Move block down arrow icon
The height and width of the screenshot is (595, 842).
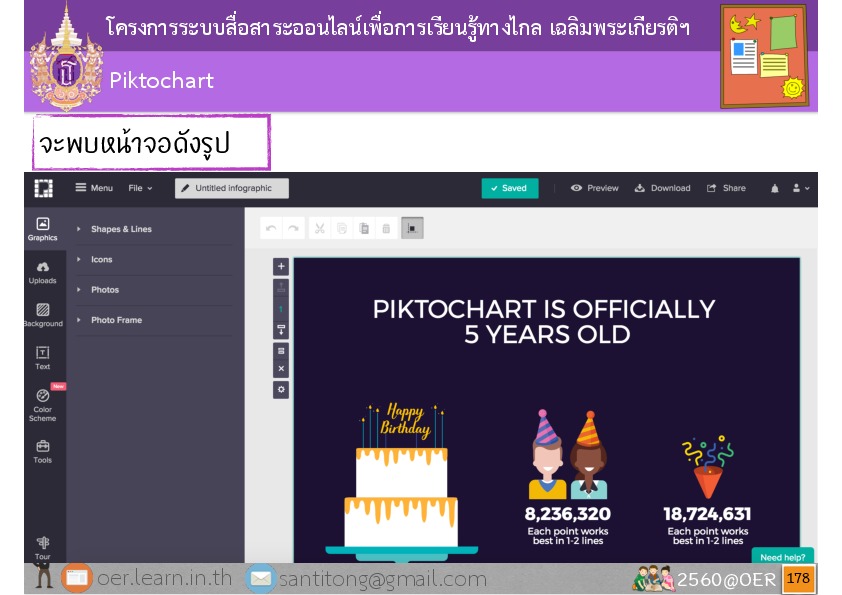pyautogui.click(x=281, y=329)
